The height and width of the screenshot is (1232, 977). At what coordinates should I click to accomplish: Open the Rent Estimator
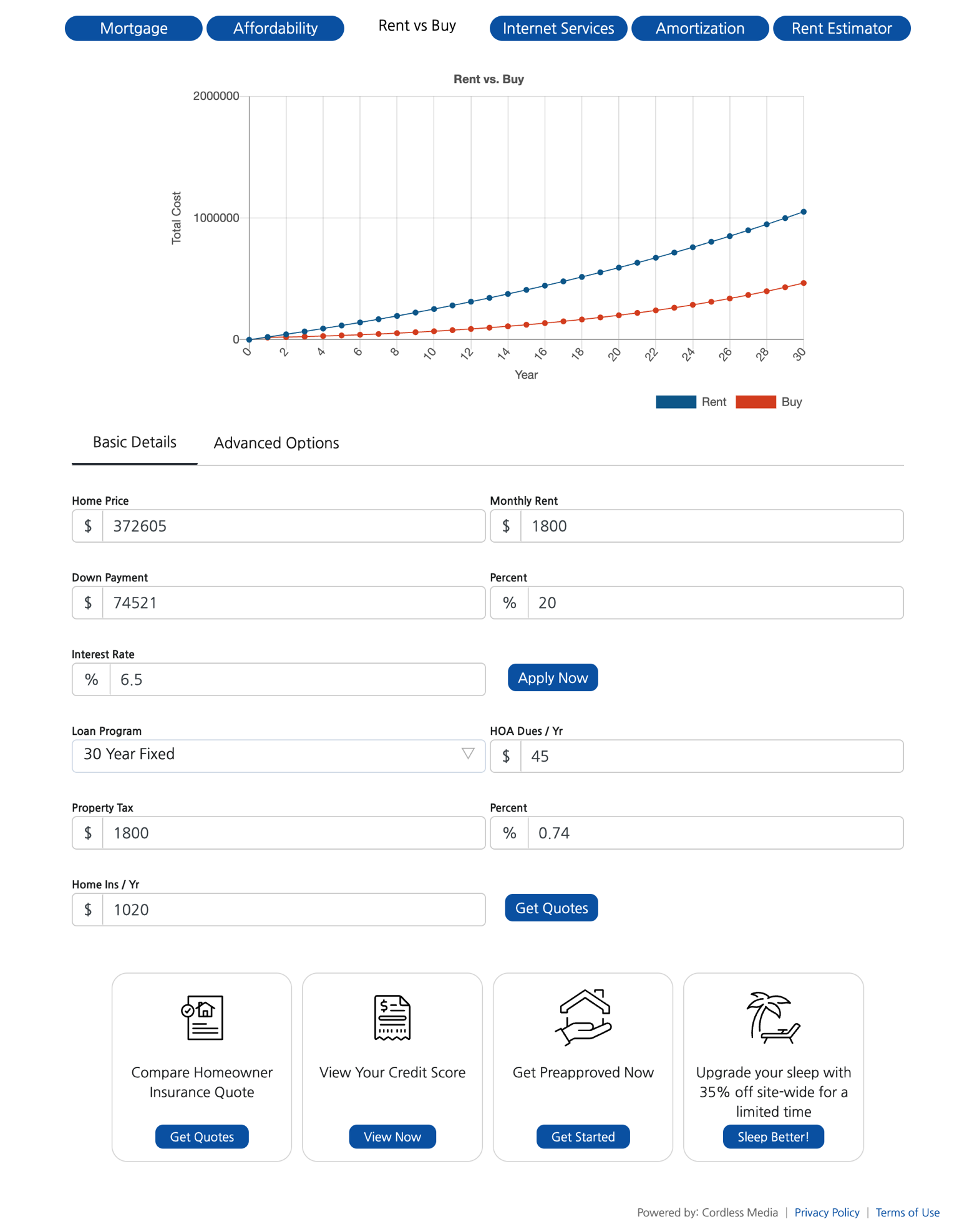(841, 27)
